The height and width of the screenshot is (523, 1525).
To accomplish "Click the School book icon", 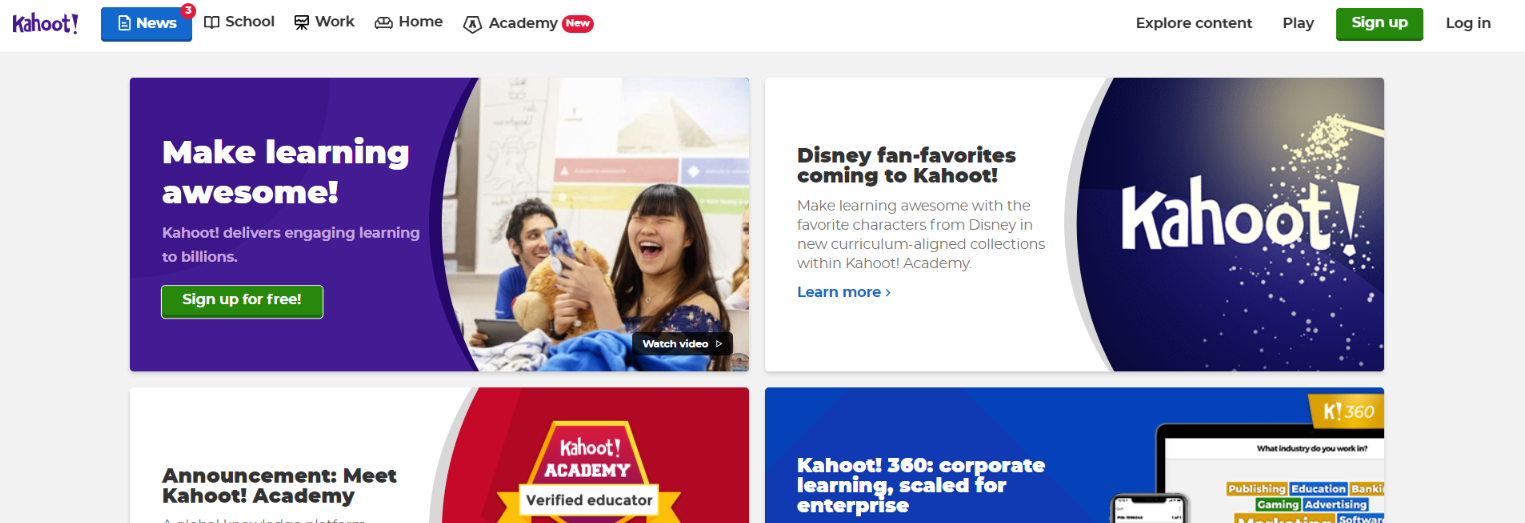I will tap(212, 22).
